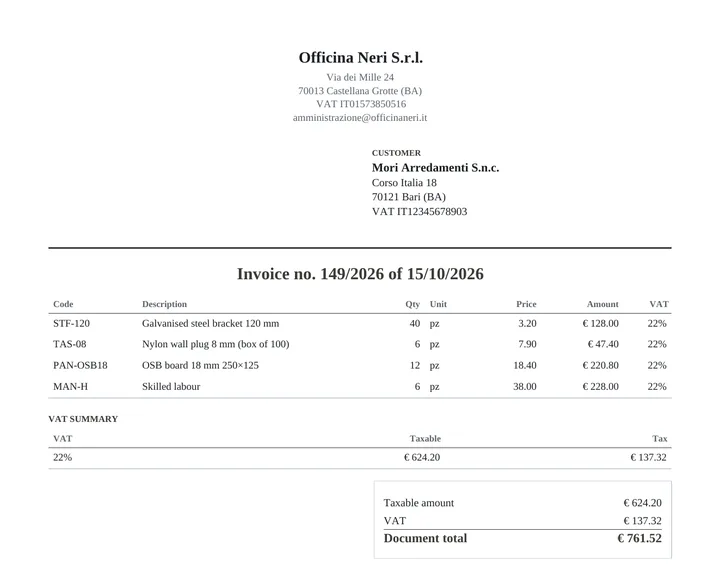The height and width of the screenshot is (570, 720).
Task: Click the Taxable amount label in totals box
Action: click(x=419, y=503)
